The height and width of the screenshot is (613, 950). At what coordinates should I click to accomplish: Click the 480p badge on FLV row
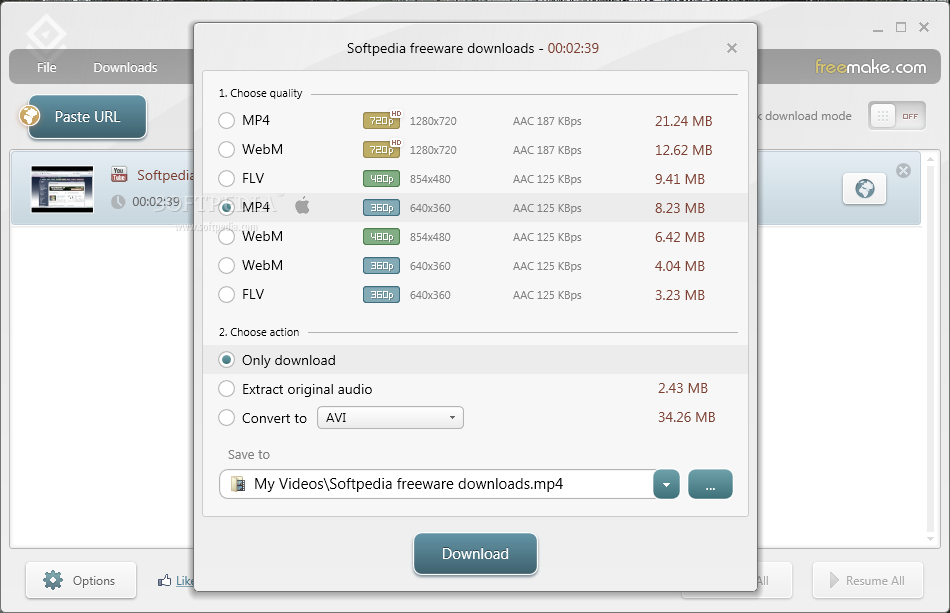point(382,179)
